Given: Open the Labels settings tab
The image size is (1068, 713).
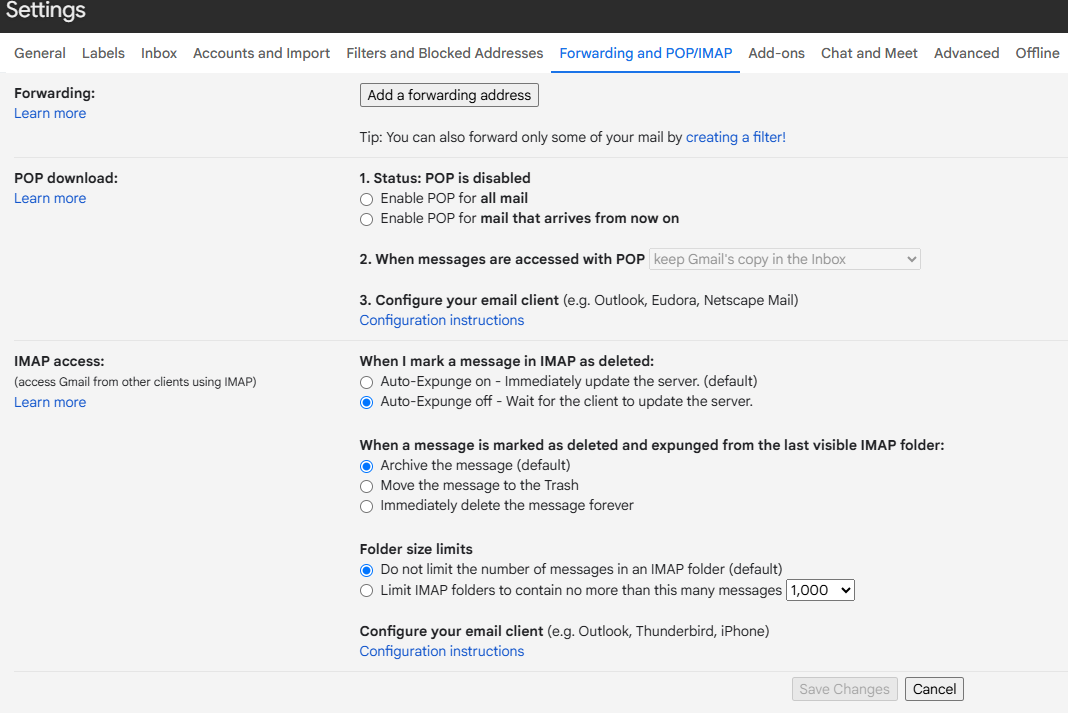Looking at the screenshot, I should [103, 53].
